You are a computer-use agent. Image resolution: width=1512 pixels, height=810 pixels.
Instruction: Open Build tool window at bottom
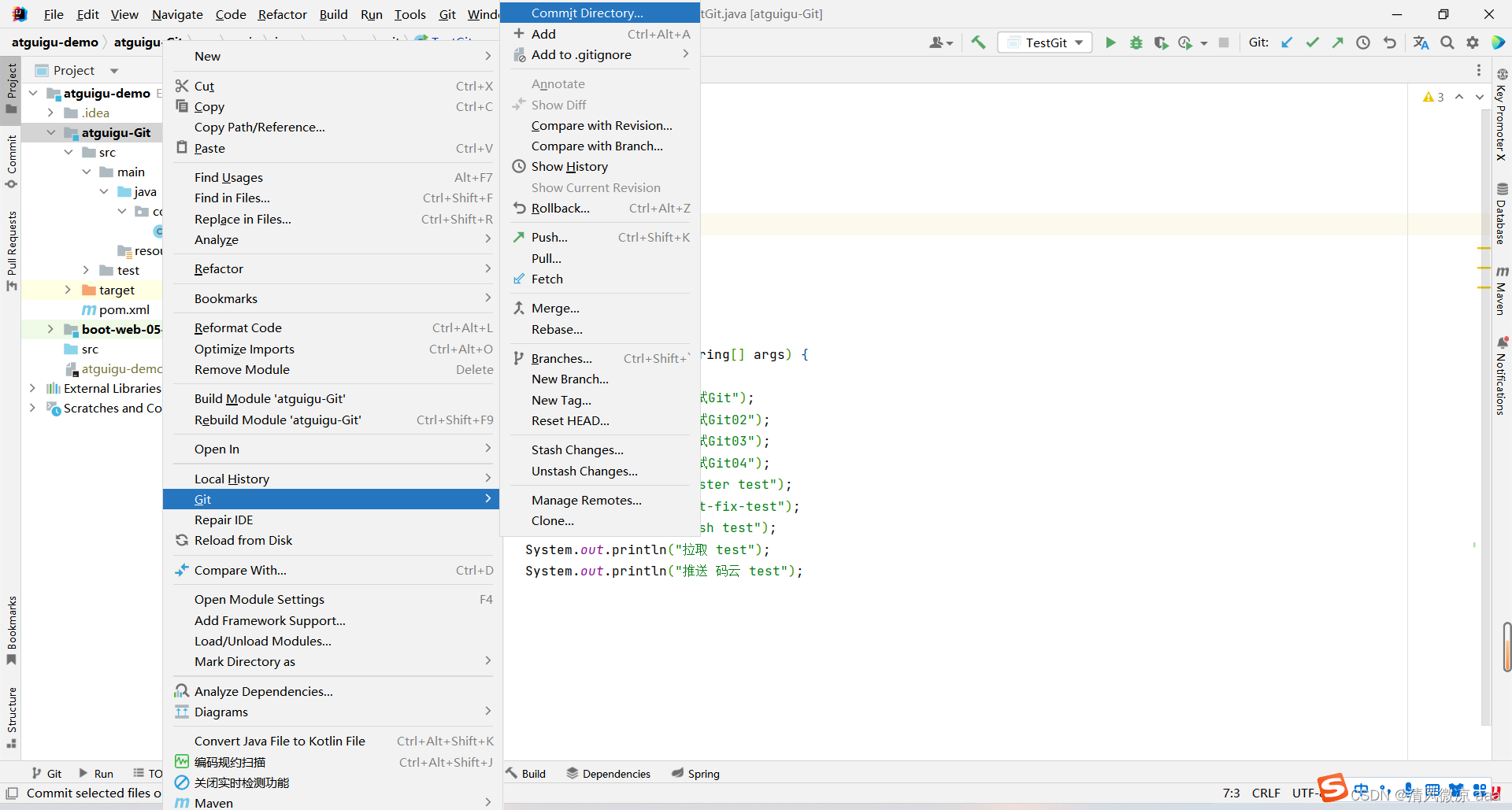click(526, 774)
